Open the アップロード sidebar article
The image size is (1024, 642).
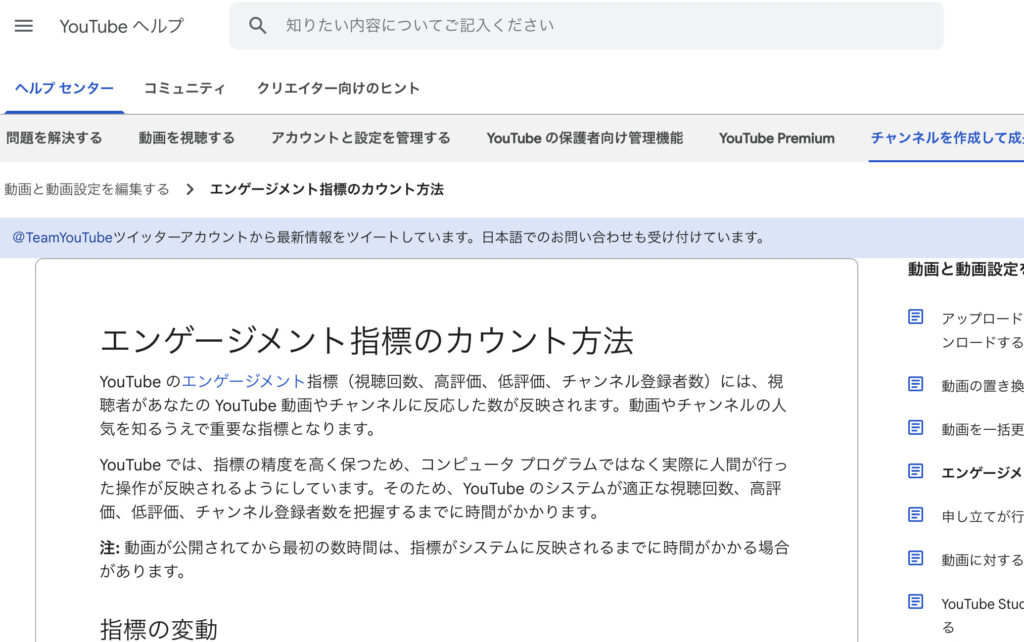click(x=982, y=330)
